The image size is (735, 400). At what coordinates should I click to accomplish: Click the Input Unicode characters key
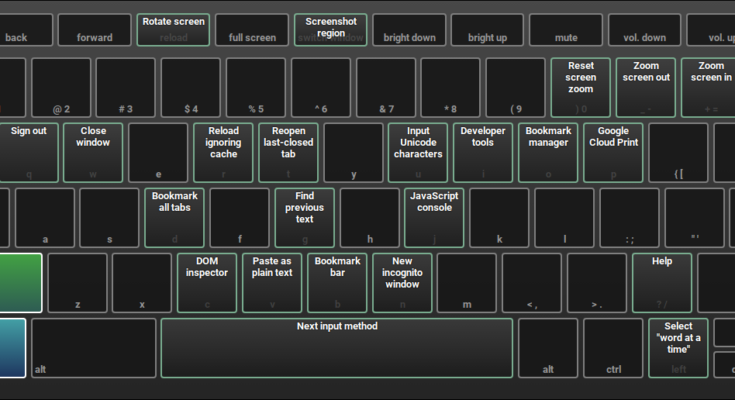coord(418,152)
